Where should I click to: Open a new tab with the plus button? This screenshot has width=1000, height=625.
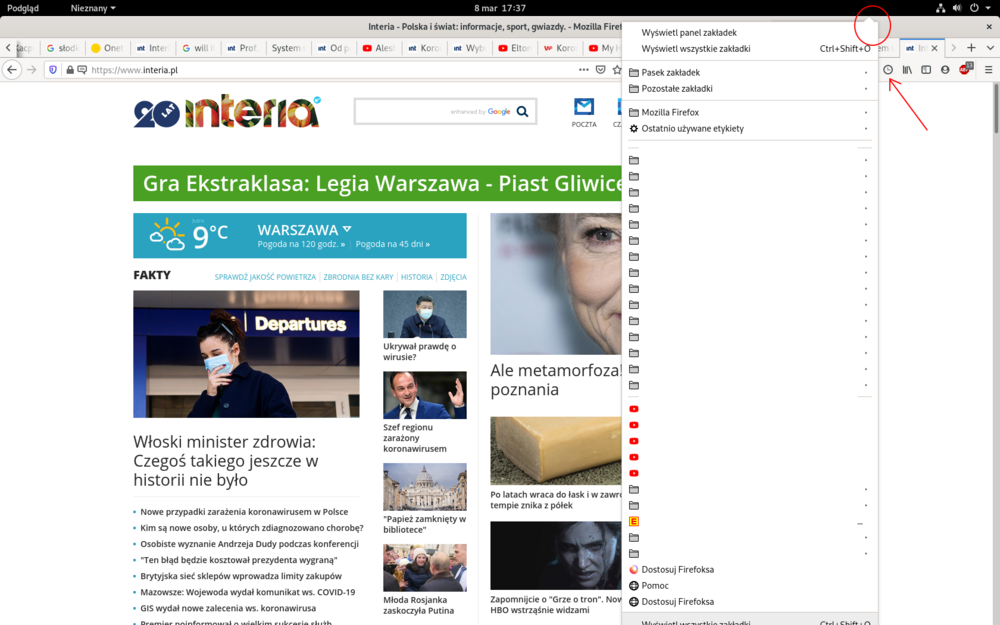coord(971,48)
